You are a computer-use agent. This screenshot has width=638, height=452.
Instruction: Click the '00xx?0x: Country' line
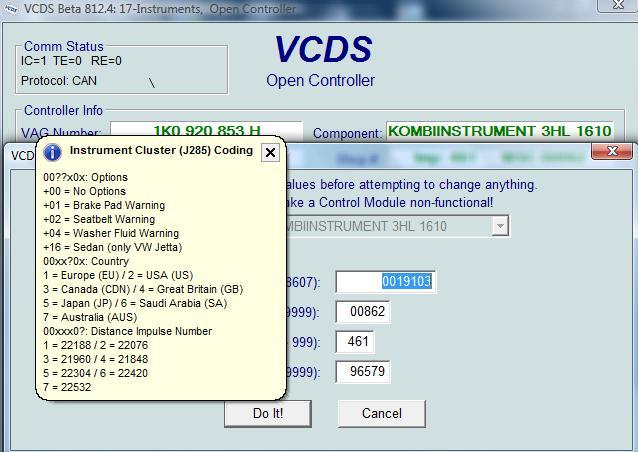[x=86, y=261]
